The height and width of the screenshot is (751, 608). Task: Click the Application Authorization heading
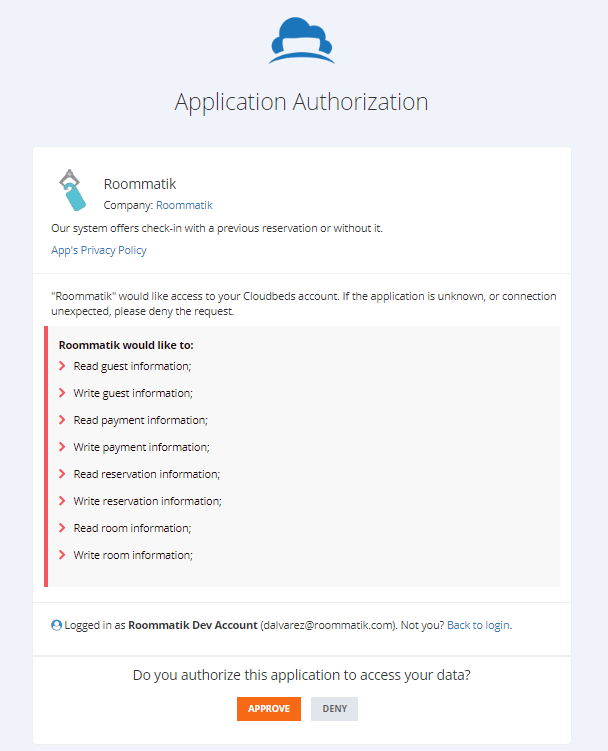(x=302, y=102)
